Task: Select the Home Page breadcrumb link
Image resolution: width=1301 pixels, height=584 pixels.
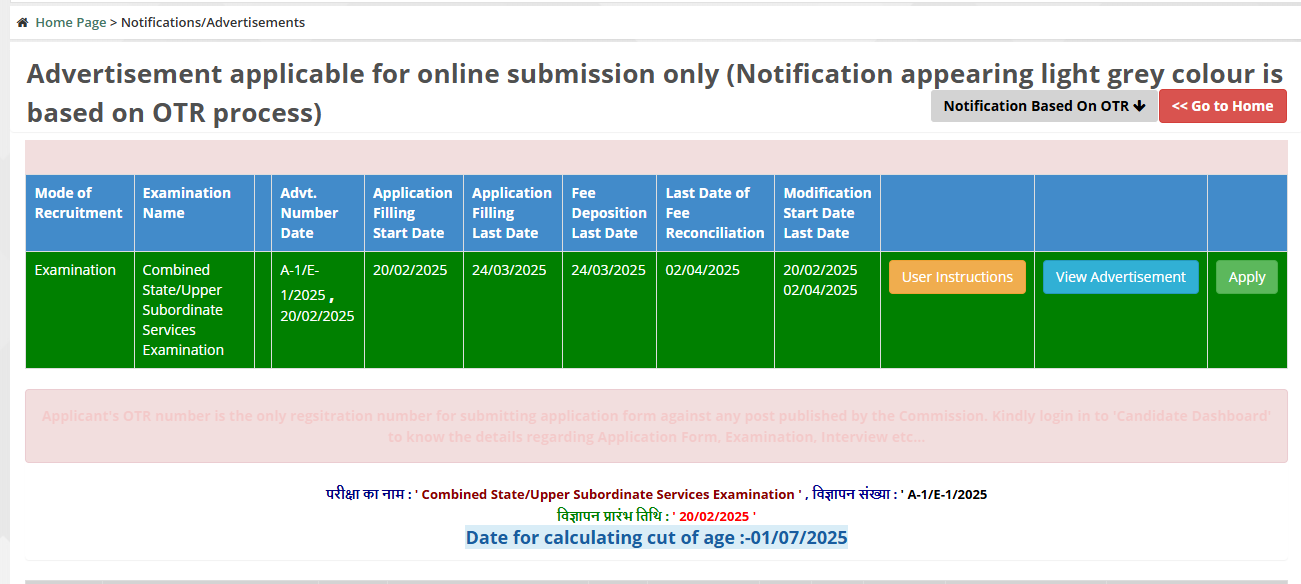Action: coord(69,22)
